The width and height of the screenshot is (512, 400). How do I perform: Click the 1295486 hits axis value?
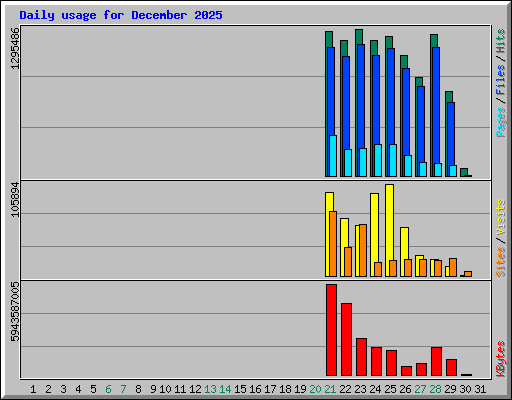tap(15, 49)
